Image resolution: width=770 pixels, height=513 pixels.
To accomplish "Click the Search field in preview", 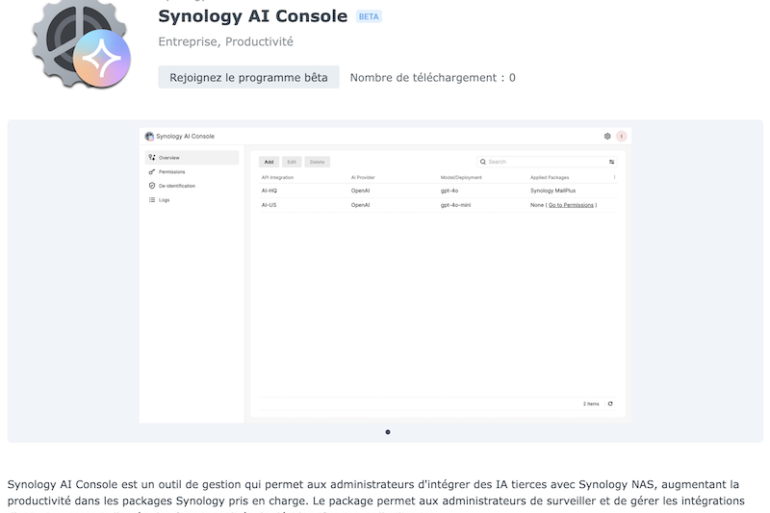I will [547, 162].
